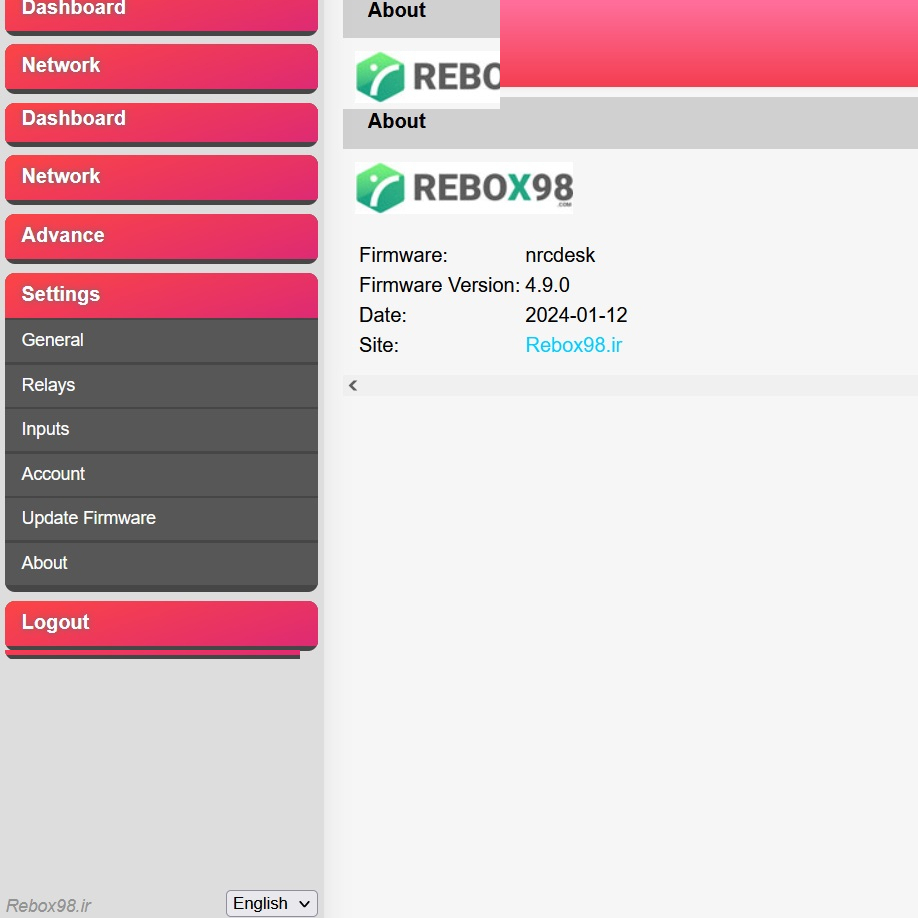
Task: Click the pink gradient banner at top
Action: point(708,42)
